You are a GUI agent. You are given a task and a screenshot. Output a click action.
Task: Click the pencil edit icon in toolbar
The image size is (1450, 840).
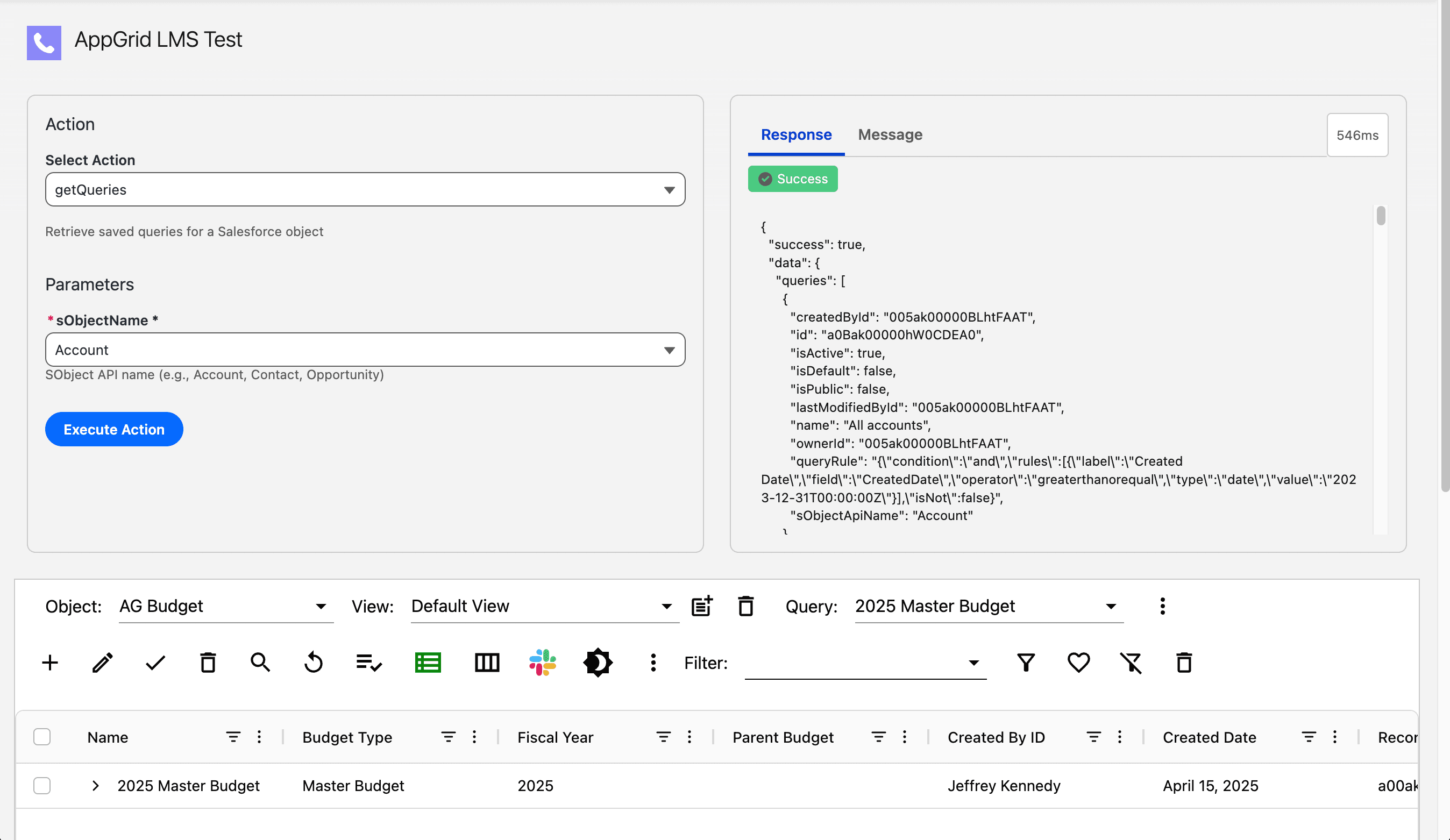click(x=102, y=663)
